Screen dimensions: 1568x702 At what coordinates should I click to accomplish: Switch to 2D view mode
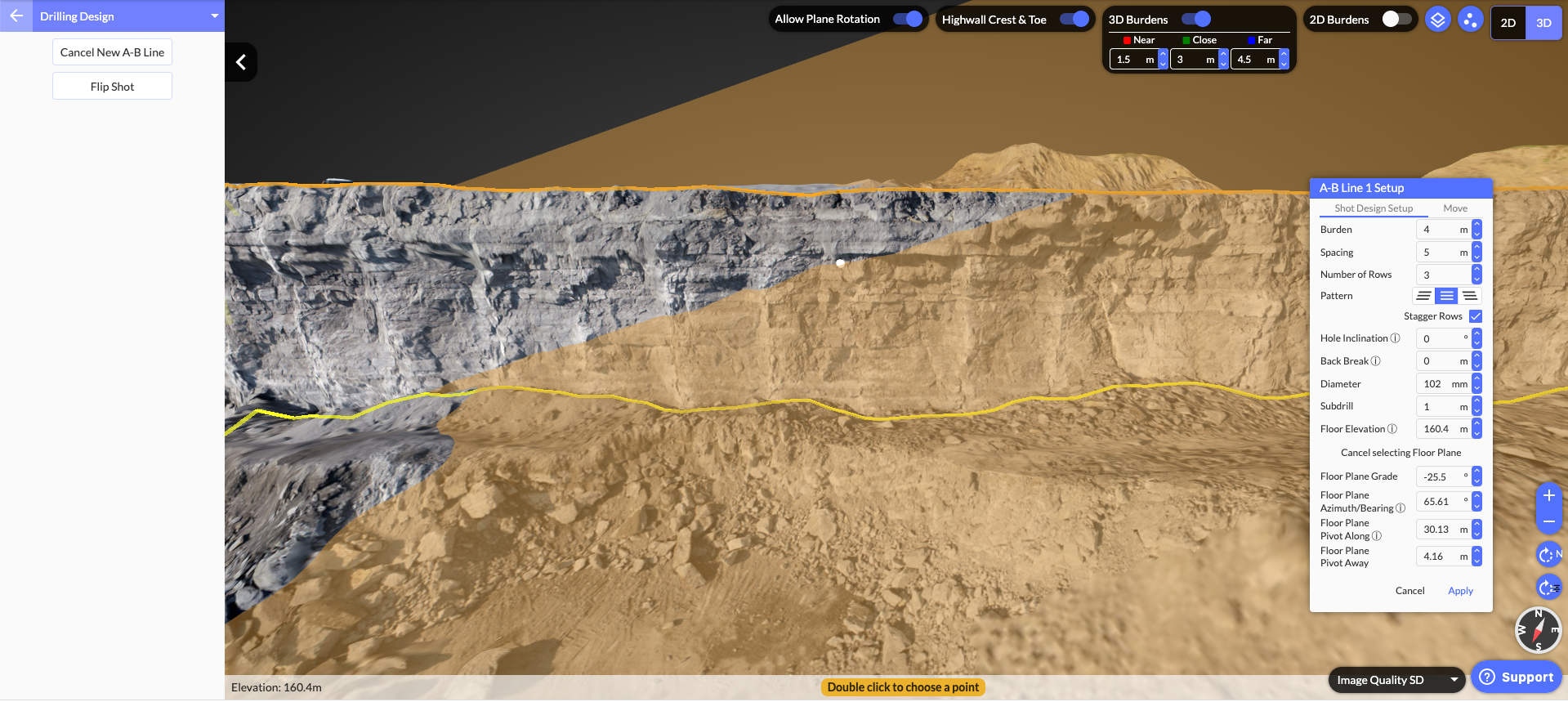1508,23
